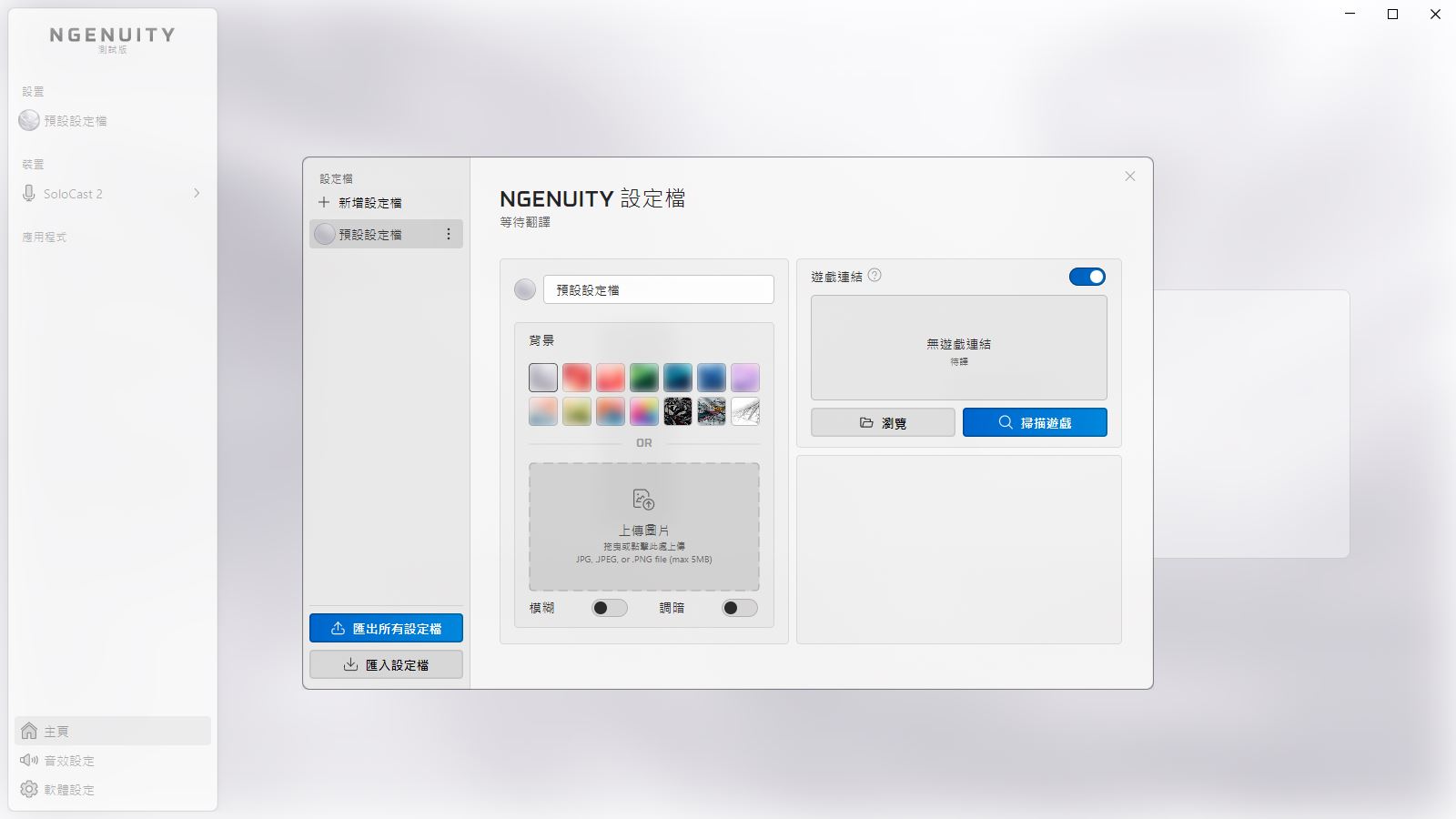Select 預設設定檔 in the dialog's profile list
1456x819 pixels.
386,234
